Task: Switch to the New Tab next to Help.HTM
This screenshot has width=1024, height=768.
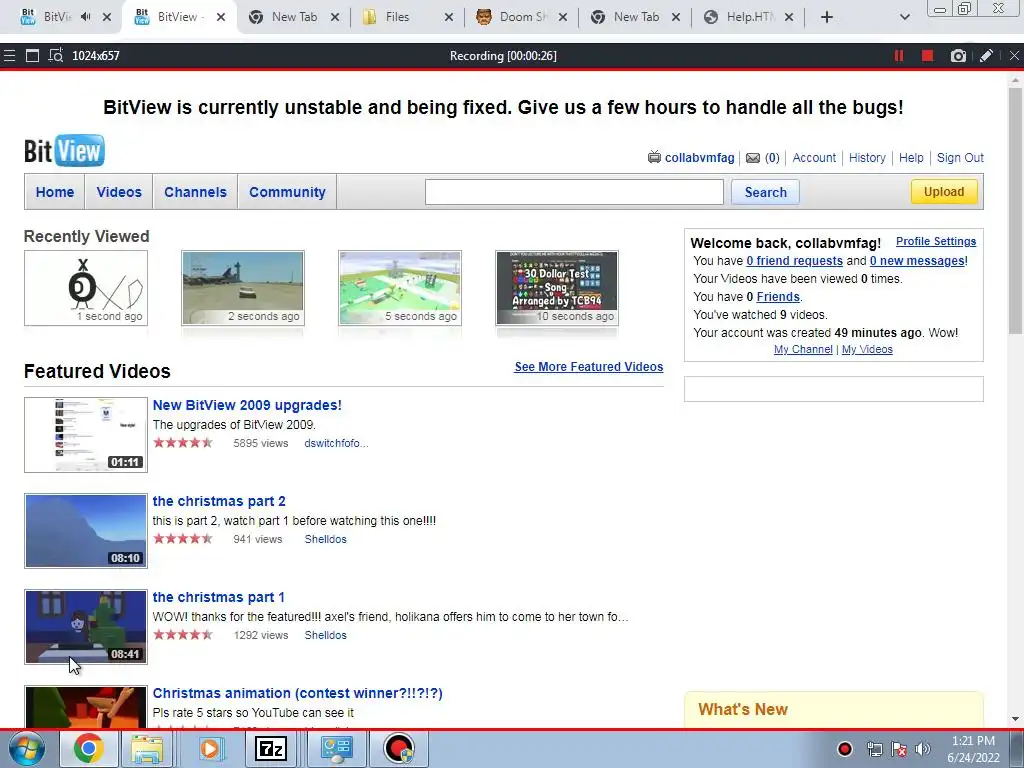Action: 635,17
